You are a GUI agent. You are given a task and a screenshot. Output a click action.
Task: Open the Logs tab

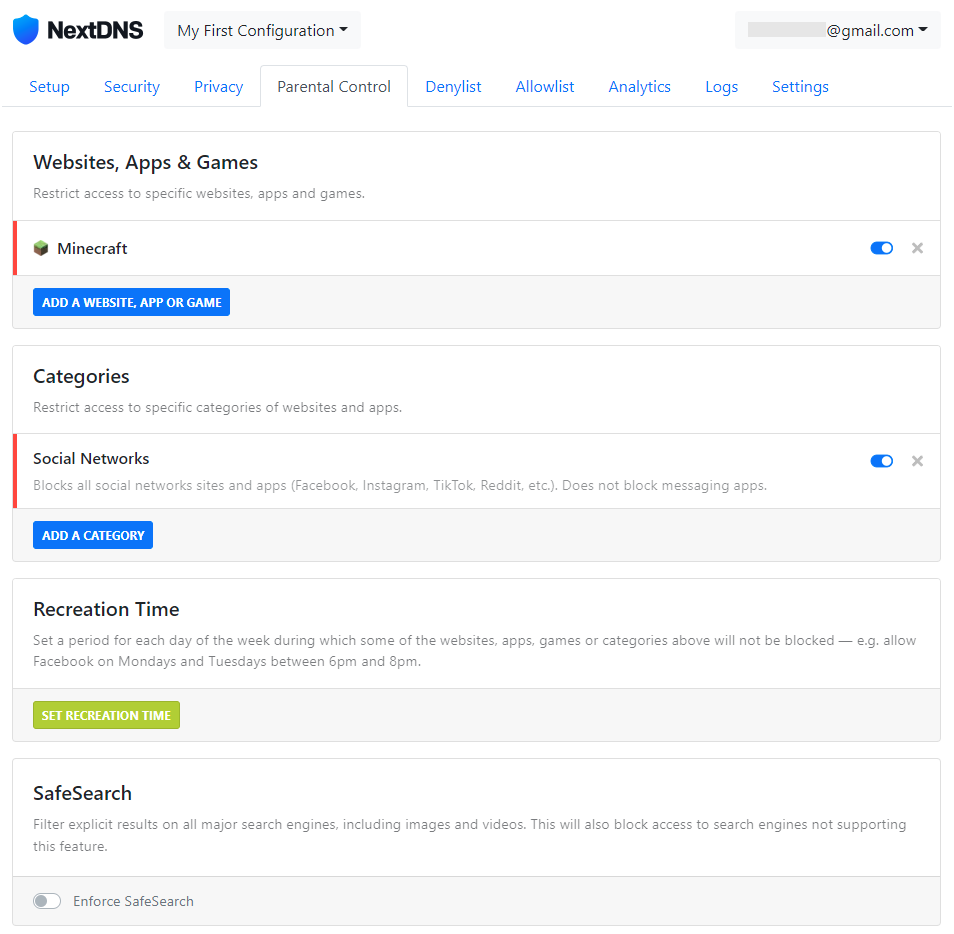pos(721,87)
